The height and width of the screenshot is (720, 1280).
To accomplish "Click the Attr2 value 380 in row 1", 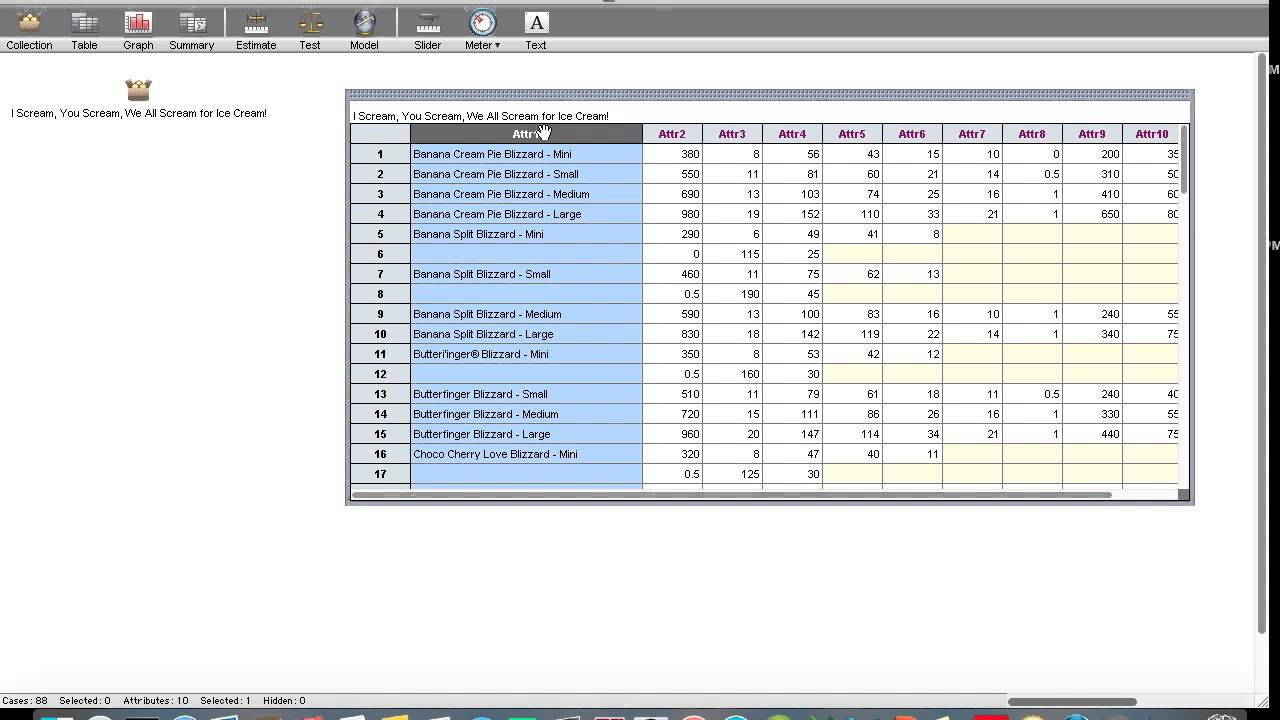I will tap(672, 154).
